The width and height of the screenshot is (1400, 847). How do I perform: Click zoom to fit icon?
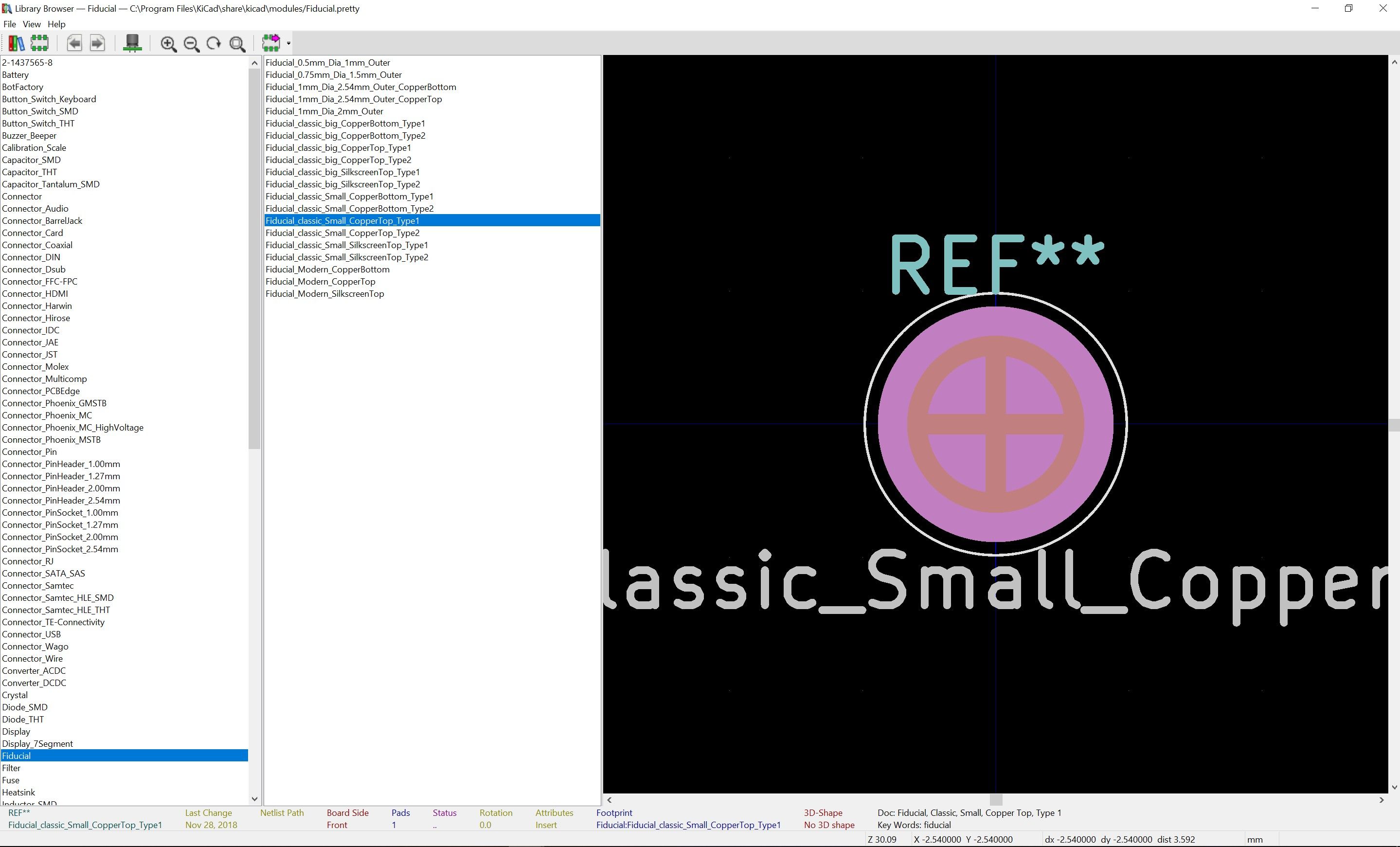237,44
